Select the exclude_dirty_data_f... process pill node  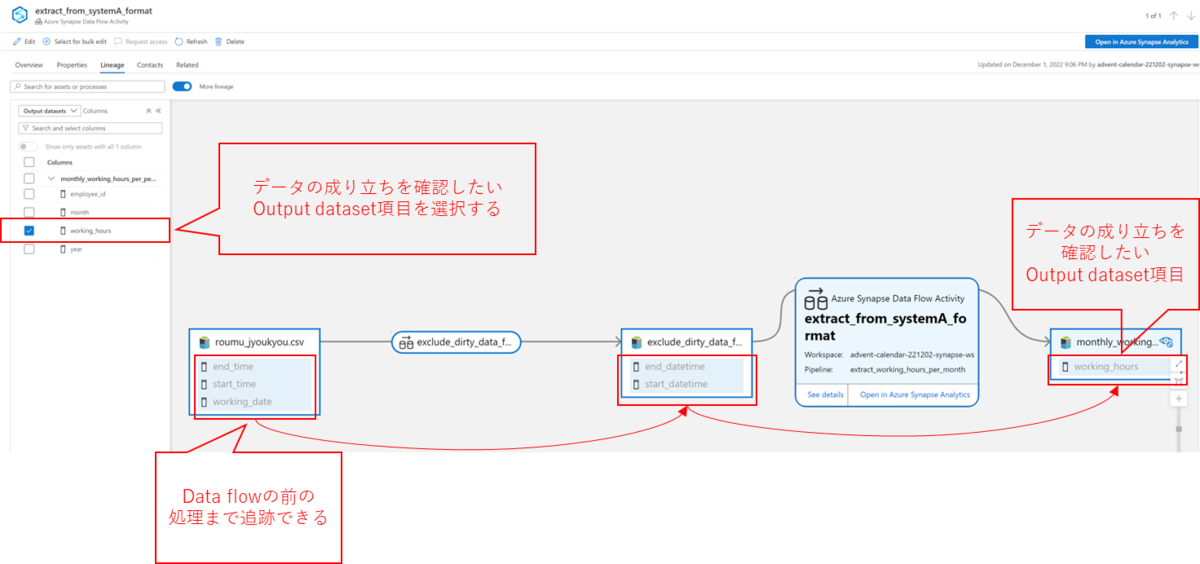[x=456, y=342]
